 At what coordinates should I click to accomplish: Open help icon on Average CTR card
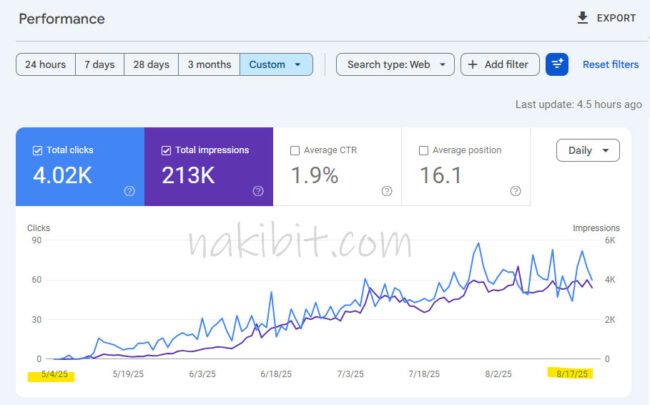click(x=387, y=191)
